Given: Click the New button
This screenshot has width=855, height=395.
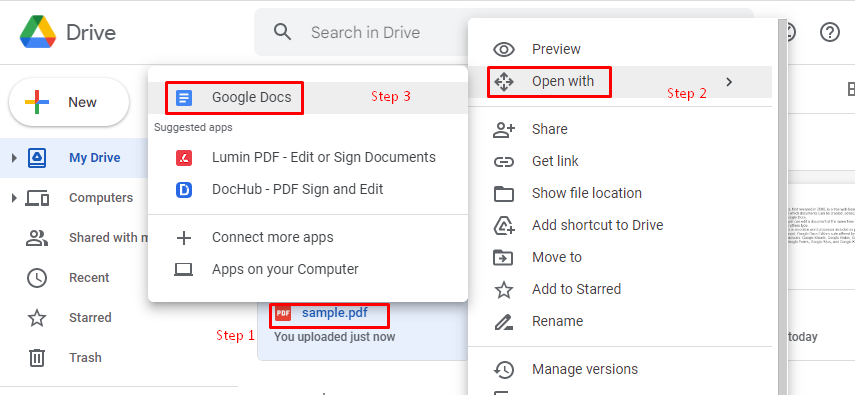Looking at the screenshot, I should pyautogui.click(x=69, y=103).
